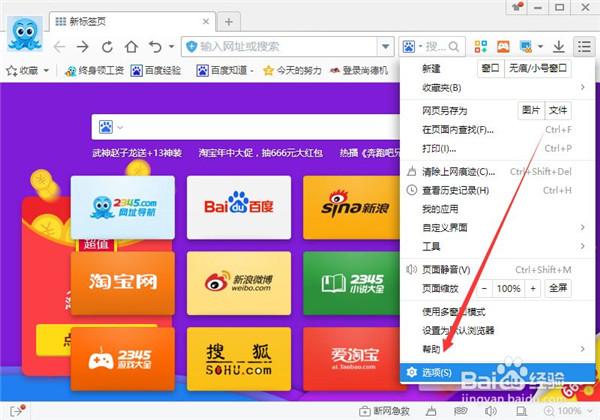The width and height of the screenshot is (600, 420).
Task: Open new tab with plus button
Action: [x=229, y=21]
